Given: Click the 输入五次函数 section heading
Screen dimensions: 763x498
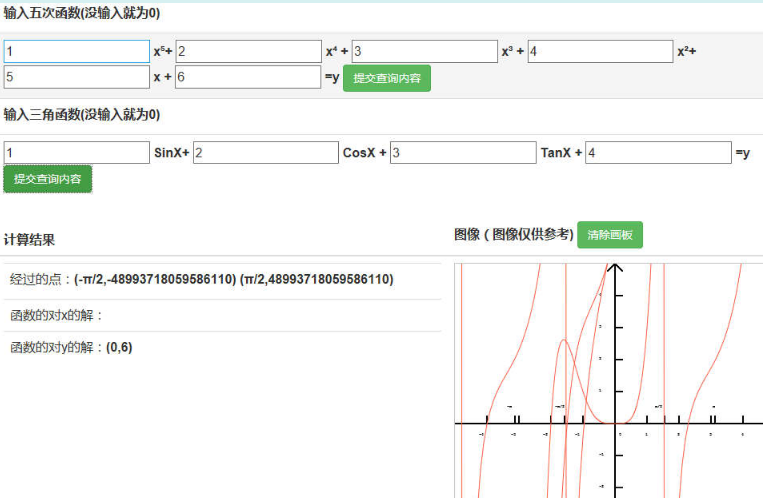Looking at the screenshot, I should pos(81,14).
